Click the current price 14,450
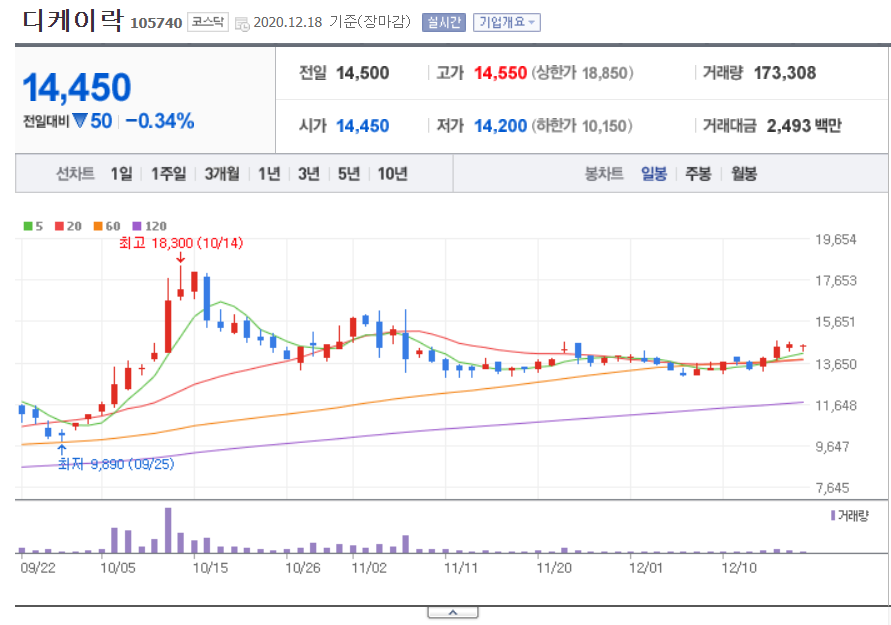The image size is (891, 625). coord(77,88)
